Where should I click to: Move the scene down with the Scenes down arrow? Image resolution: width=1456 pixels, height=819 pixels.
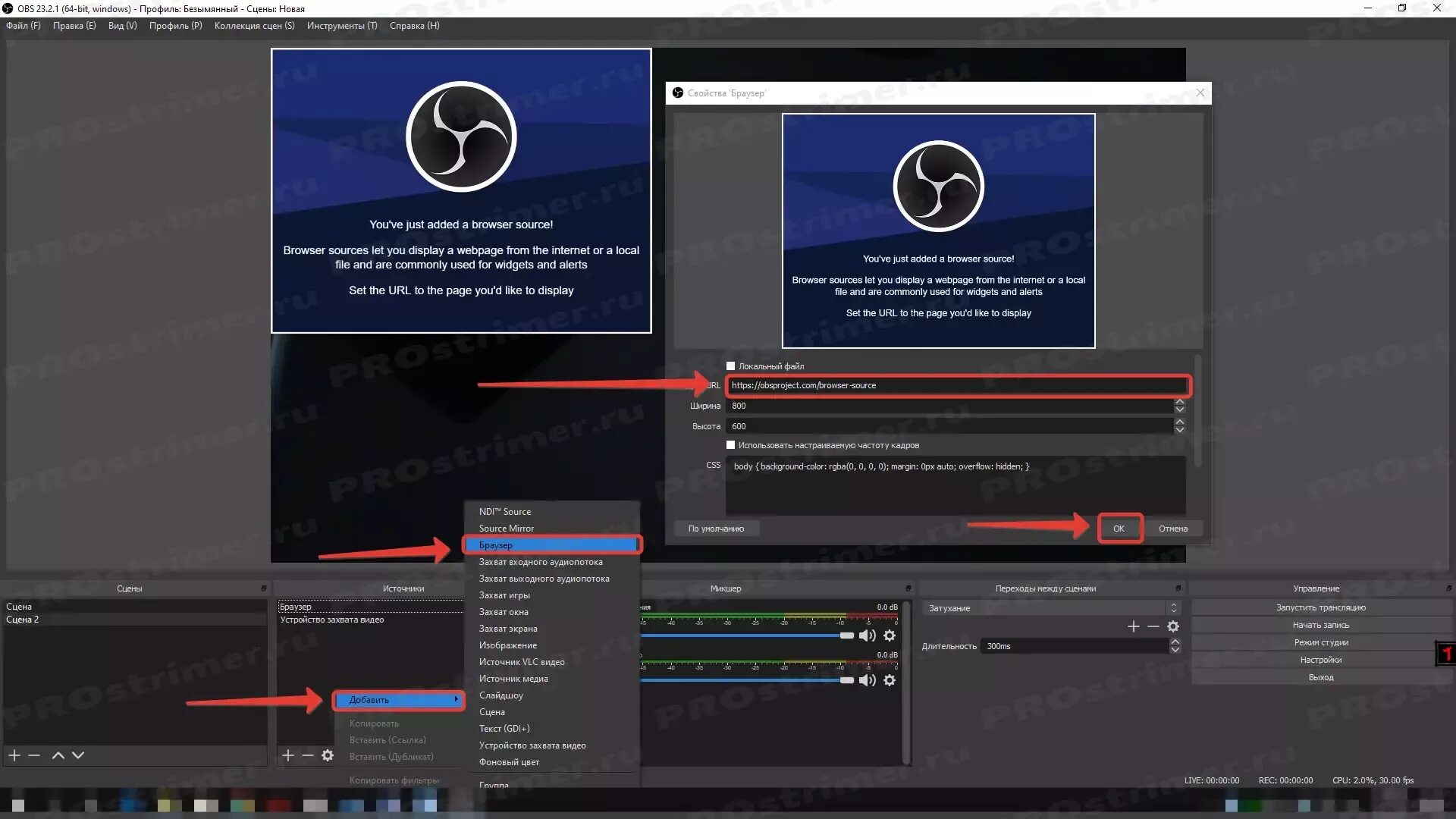pos(78,755)
